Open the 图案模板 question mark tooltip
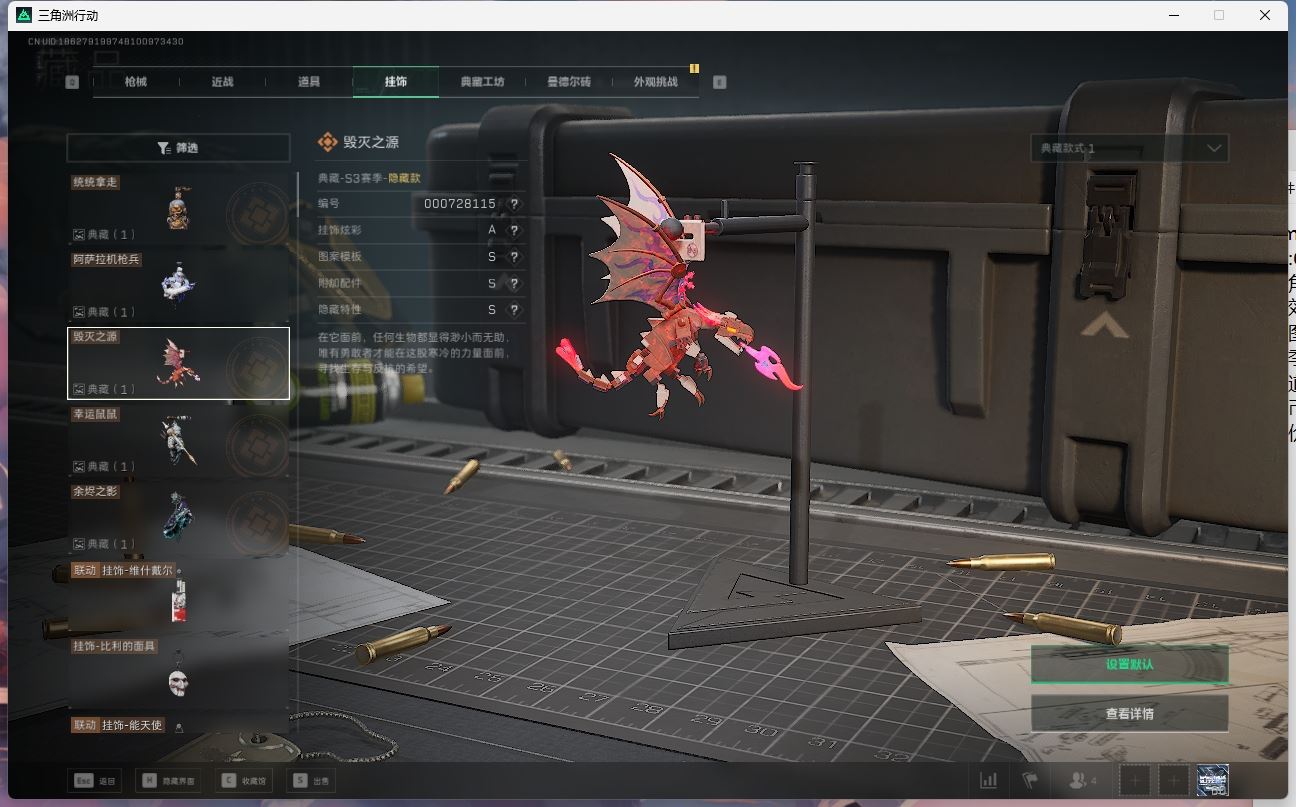The height and width of the screenshot is (807, 1296). (x=514, y=257)
